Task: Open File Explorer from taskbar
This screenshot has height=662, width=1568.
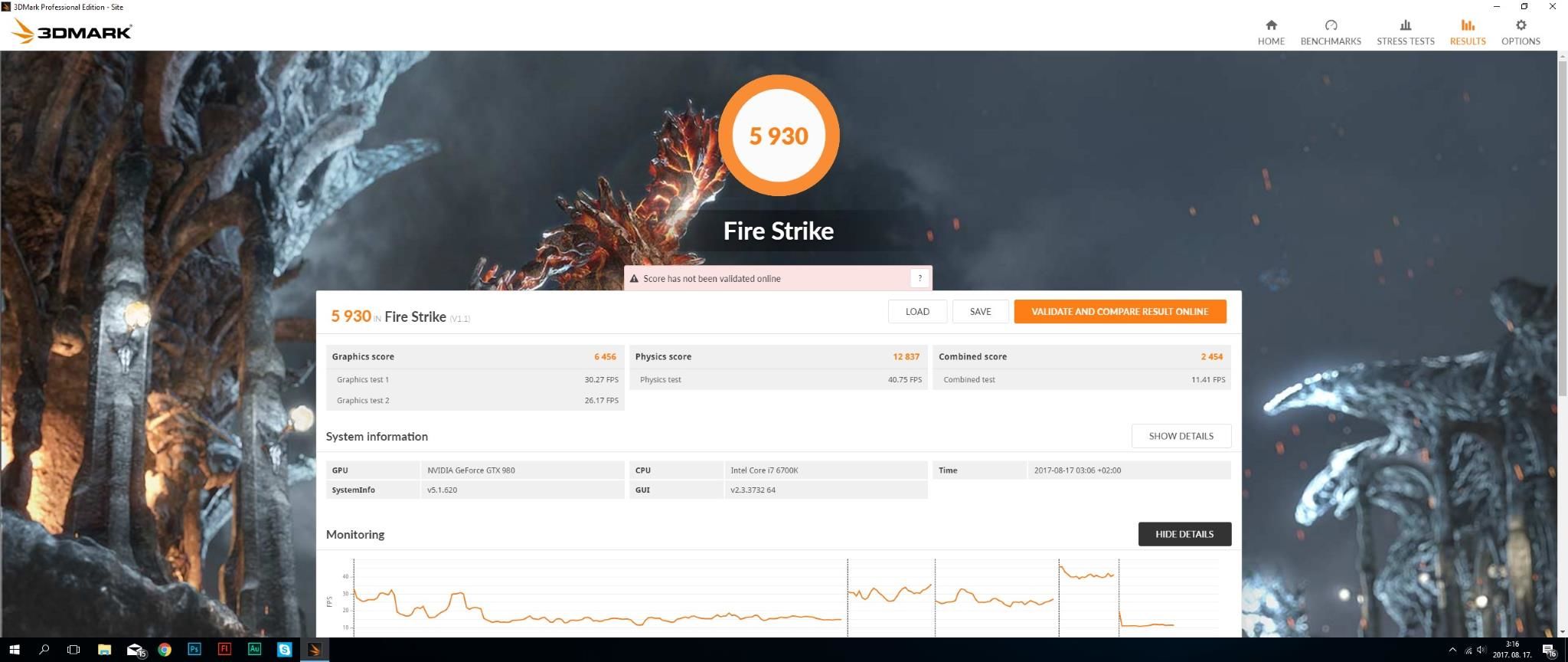Action: point(104,650)
